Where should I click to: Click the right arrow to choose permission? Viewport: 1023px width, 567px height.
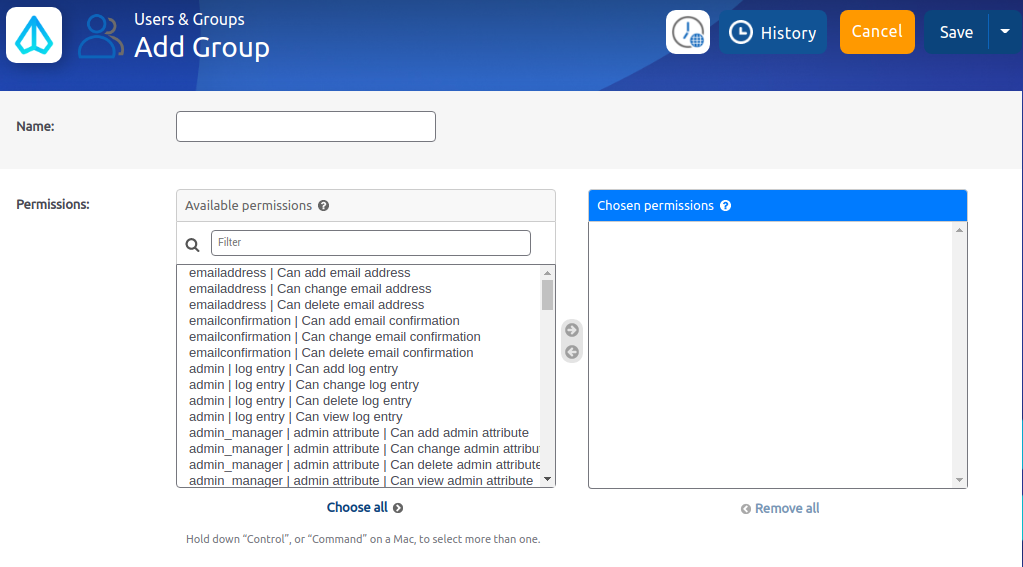pos(572,330)
